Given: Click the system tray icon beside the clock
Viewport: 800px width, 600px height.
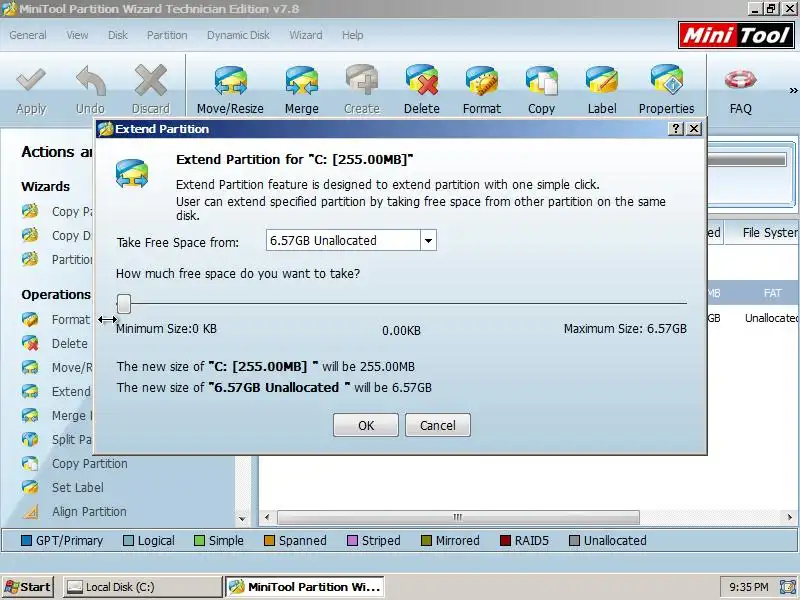Looking at the screenshot, I should [x=787, y=587].
